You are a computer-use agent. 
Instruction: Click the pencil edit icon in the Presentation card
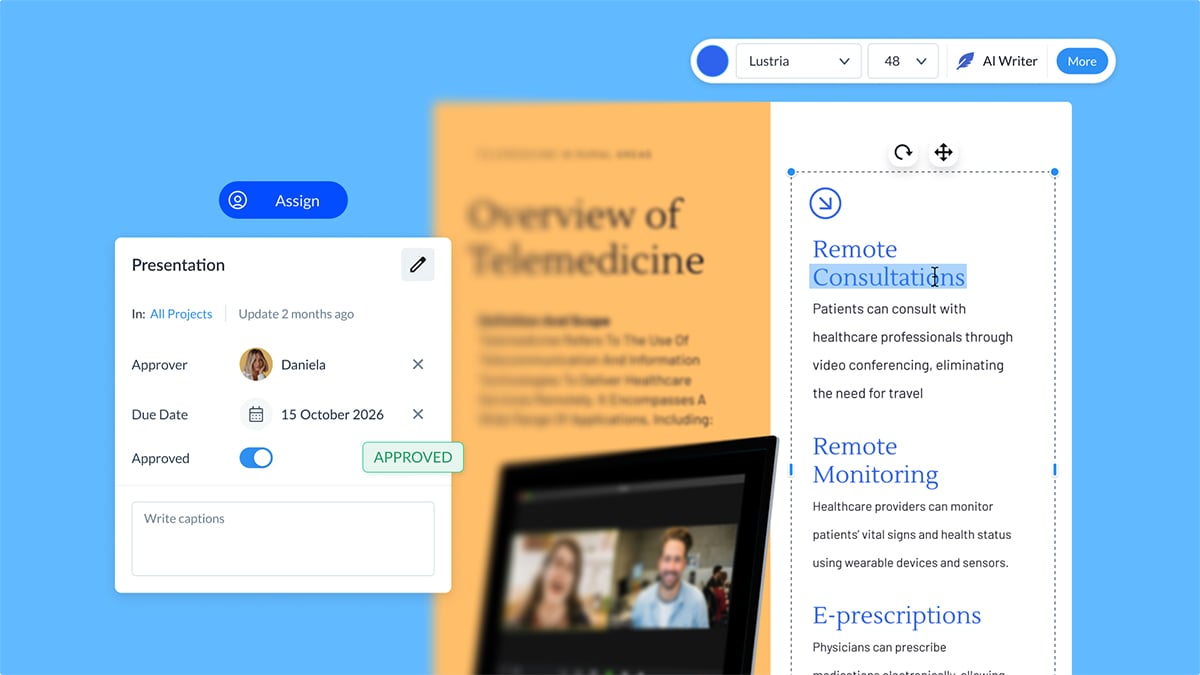418,265
